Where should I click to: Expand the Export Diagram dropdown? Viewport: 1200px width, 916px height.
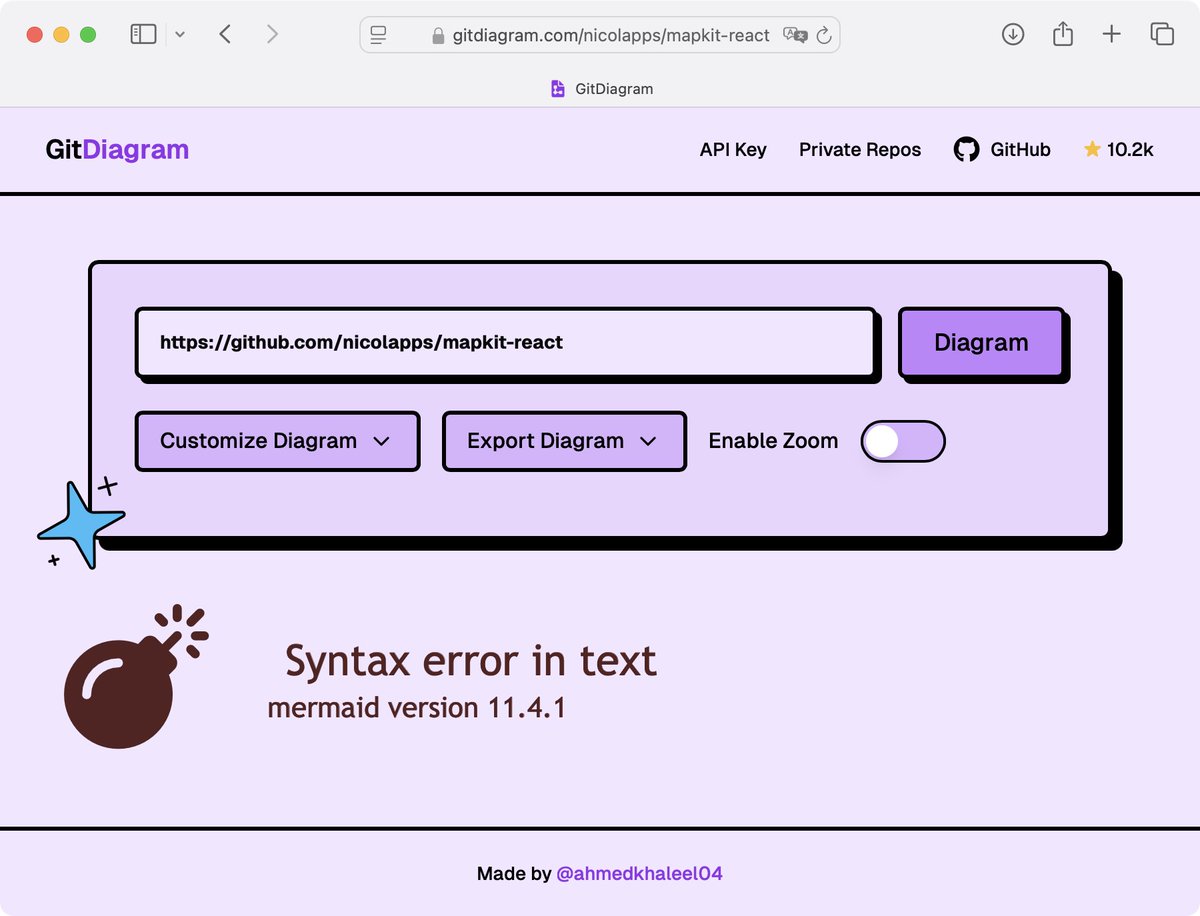[x=564, y=441]
